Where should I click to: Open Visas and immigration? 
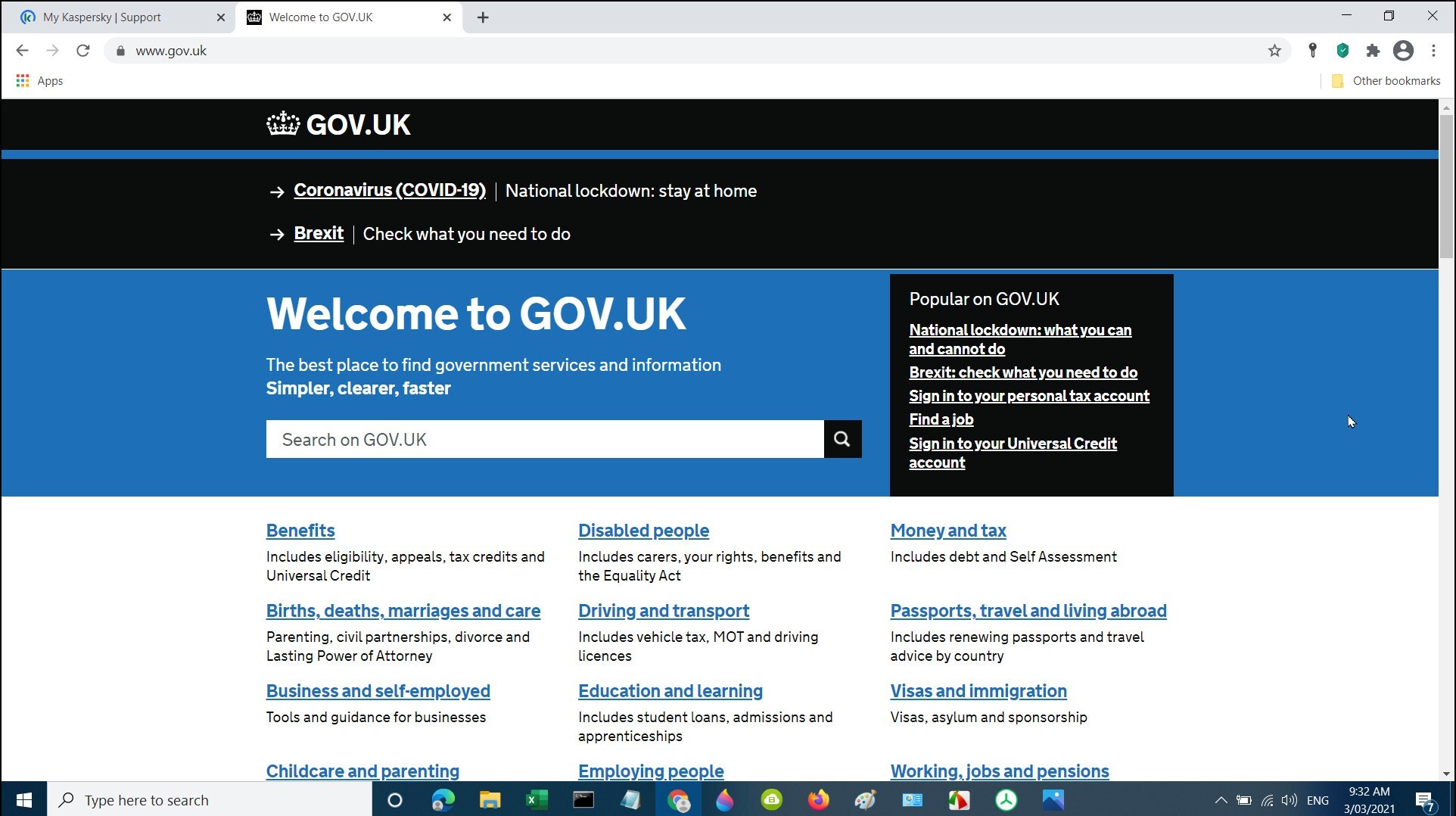978,691
